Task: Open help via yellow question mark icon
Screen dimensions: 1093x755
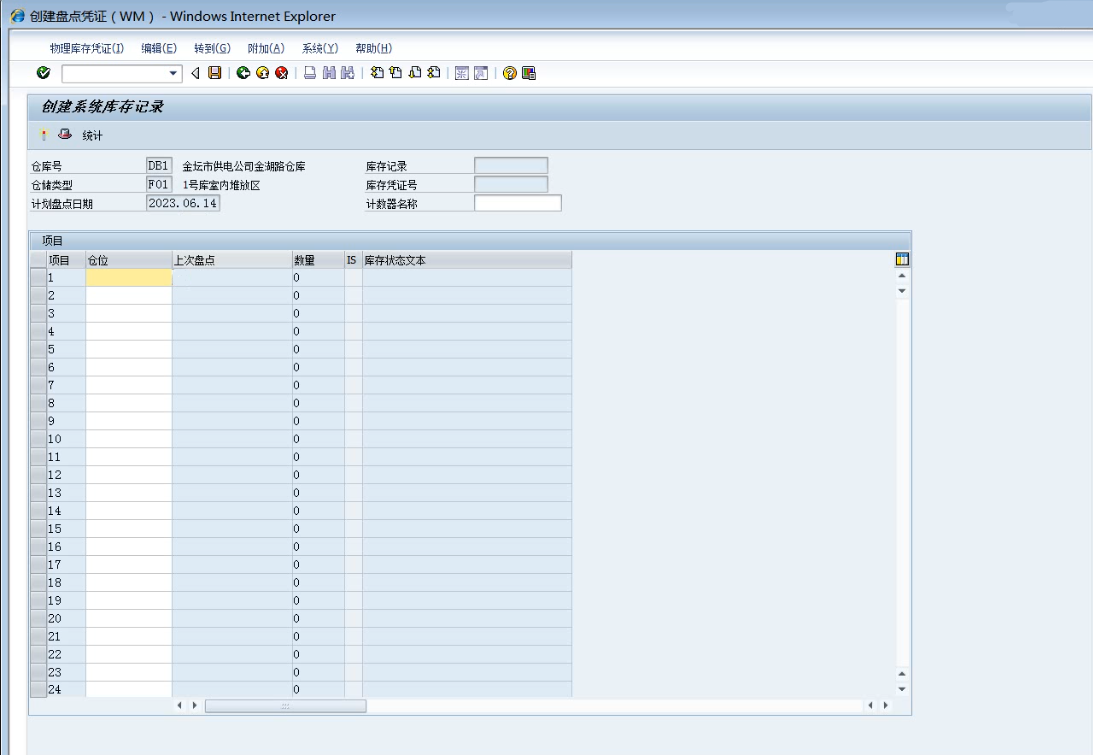Action: 510,73
